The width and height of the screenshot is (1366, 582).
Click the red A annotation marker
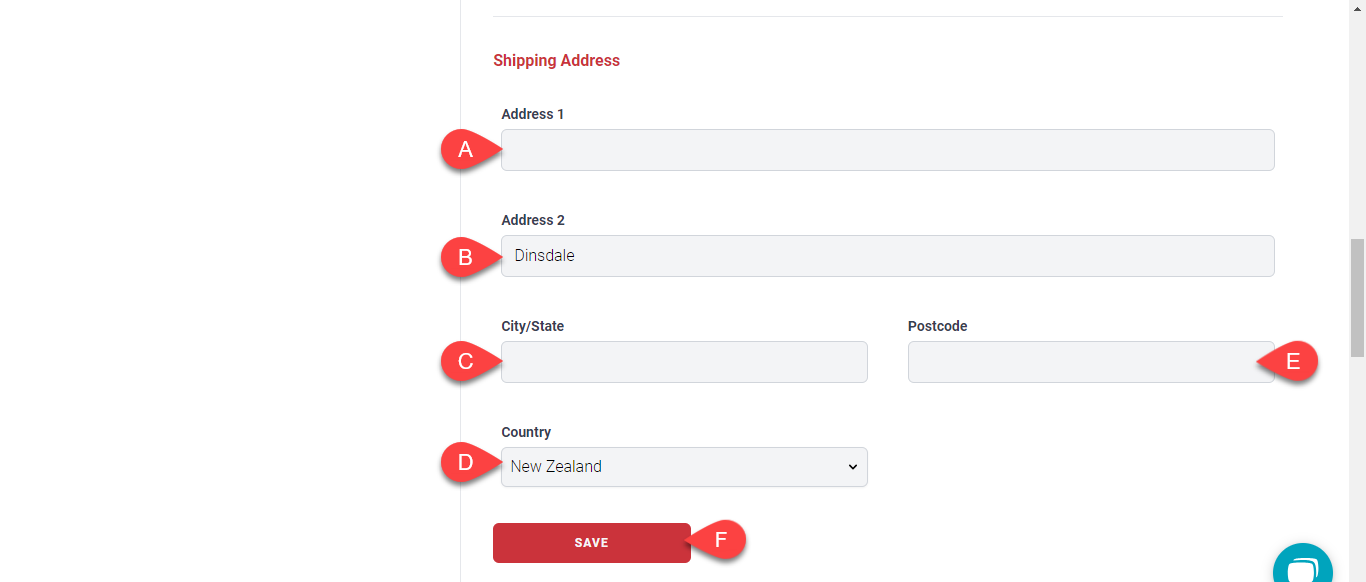[464, 150]
